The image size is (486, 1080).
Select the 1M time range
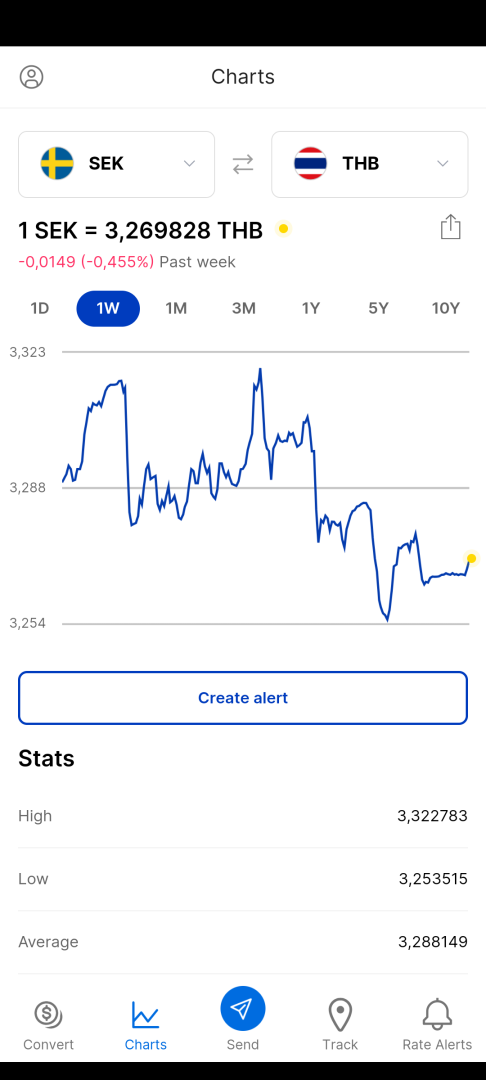pyautogui.click(x=176, y=309)
